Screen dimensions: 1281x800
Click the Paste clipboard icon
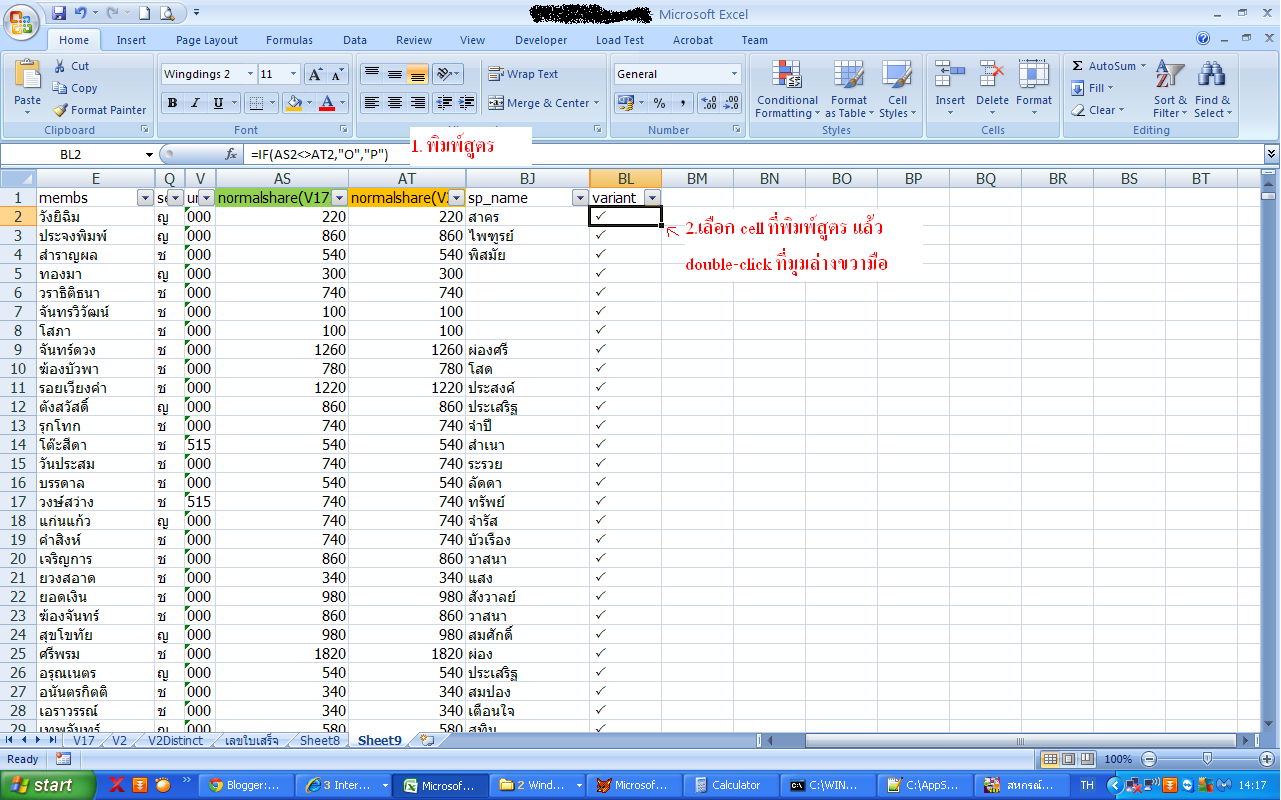28,75
